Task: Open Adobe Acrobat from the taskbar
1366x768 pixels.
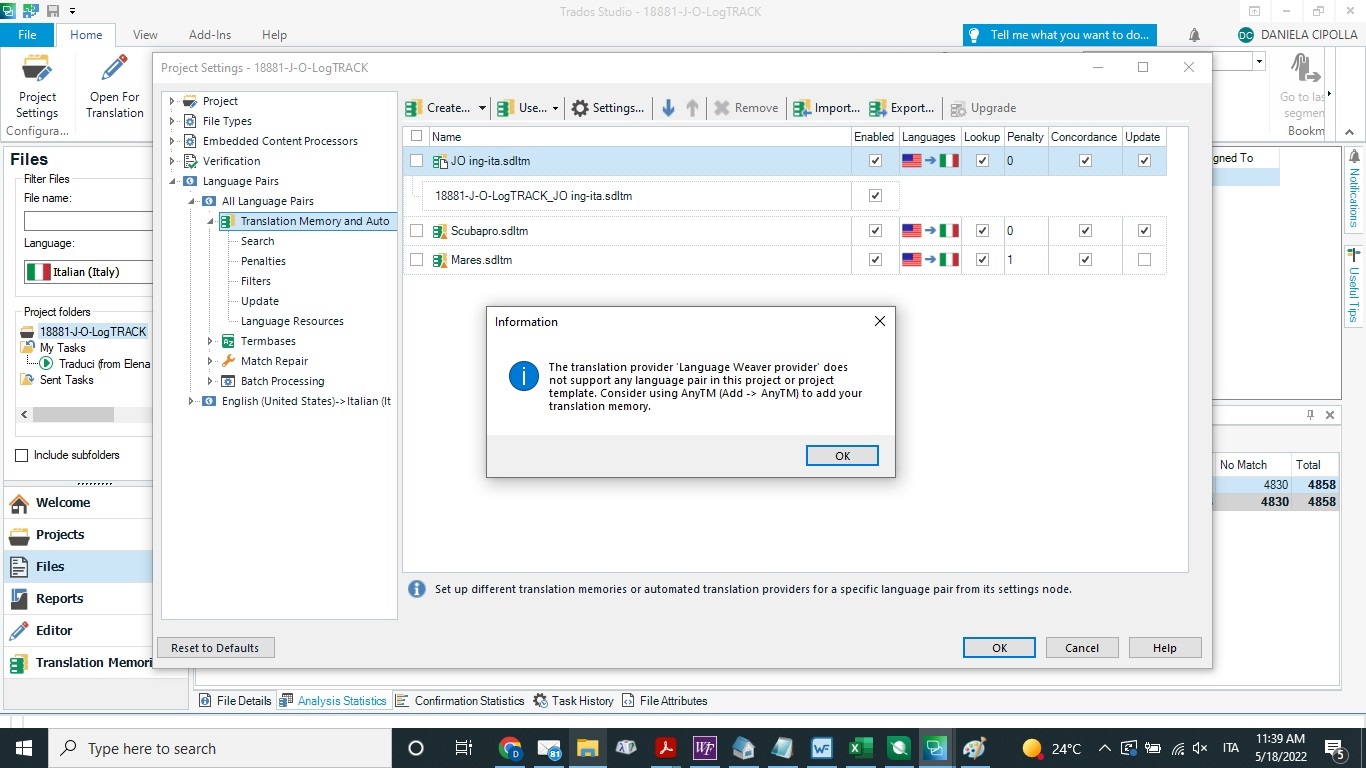Action: point(666,748)
